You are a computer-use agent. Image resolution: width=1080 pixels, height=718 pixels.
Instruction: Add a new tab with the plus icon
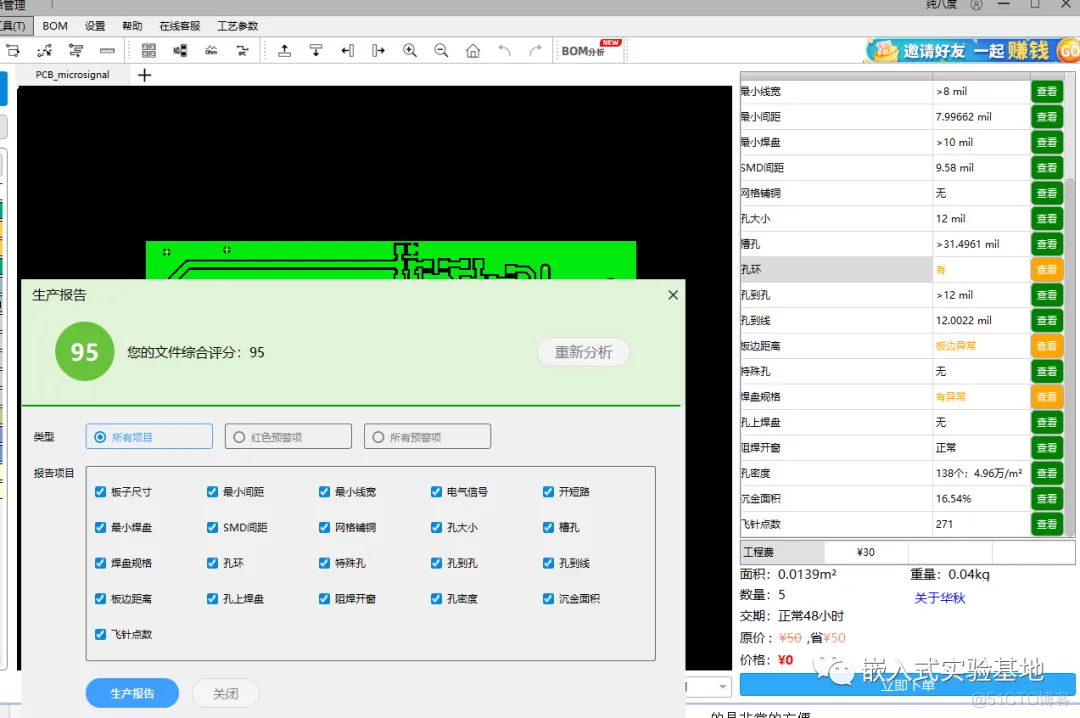145,74
